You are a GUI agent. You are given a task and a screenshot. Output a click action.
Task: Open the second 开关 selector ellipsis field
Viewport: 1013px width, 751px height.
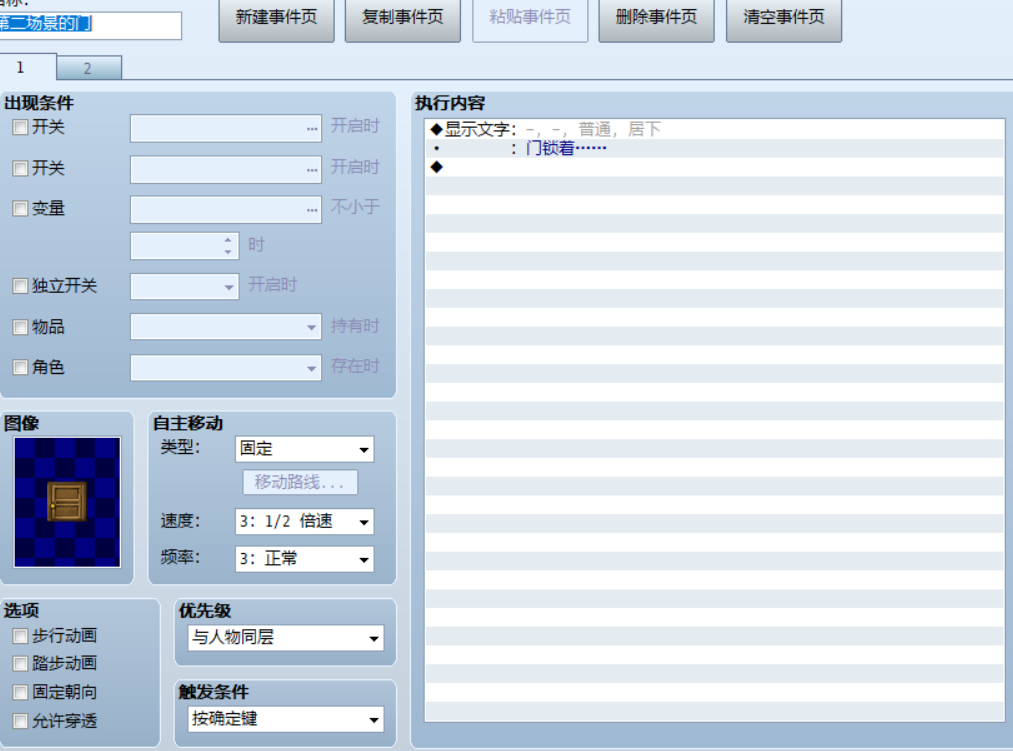pos(225,169)
